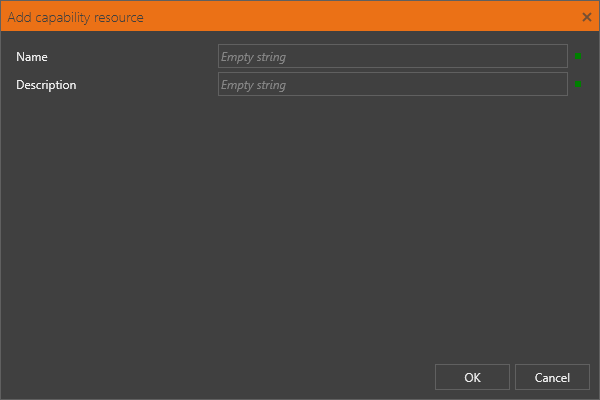Click the Name label
The width and height of the screenshot is (600, 400).
32,57
